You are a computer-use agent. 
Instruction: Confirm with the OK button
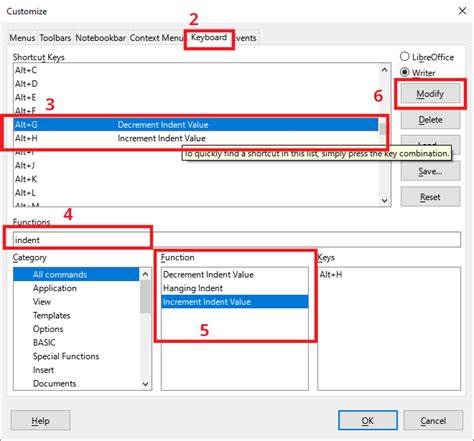click(368, 421)
